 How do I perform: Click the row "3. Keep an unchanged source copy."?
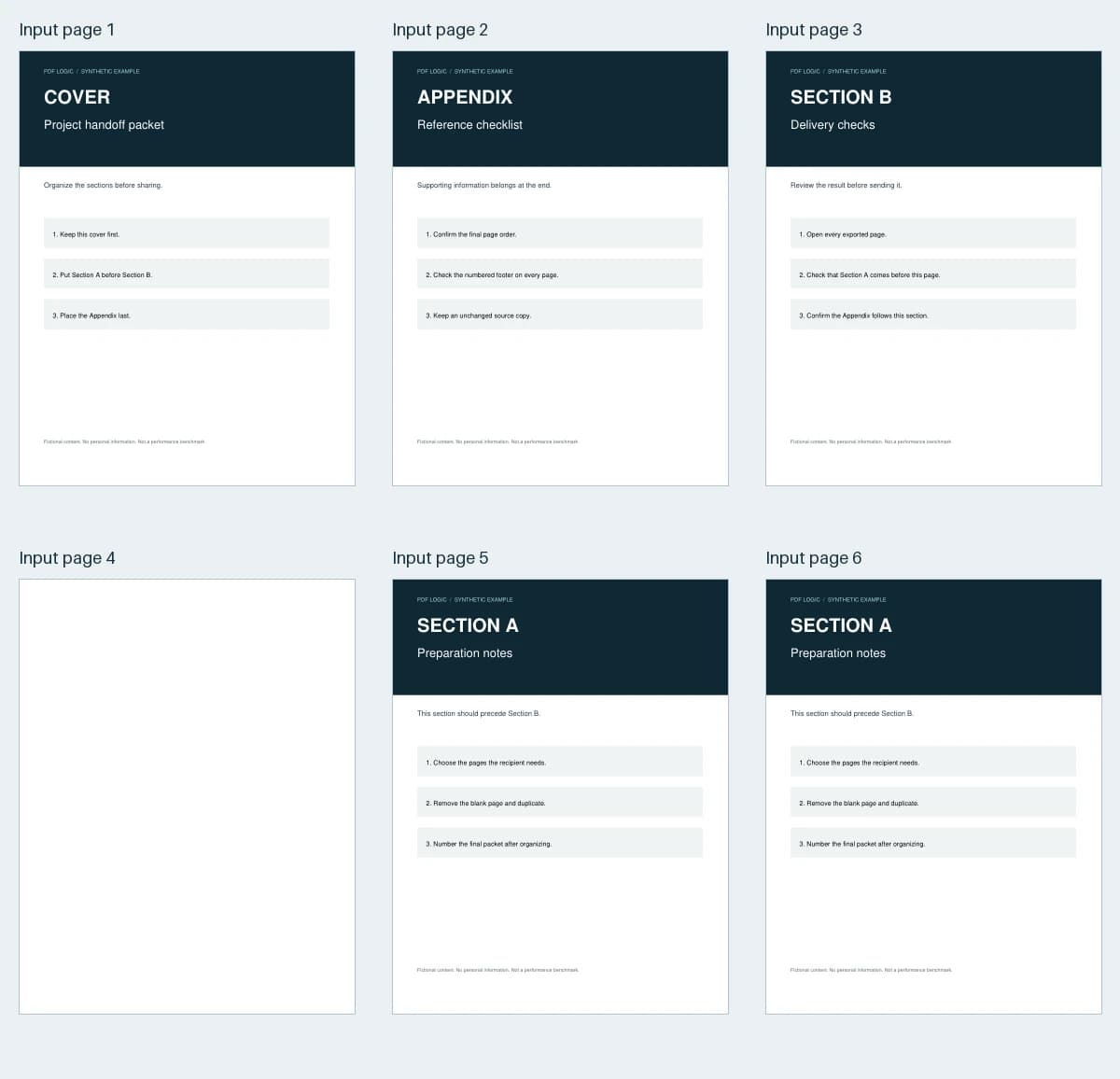560,315
